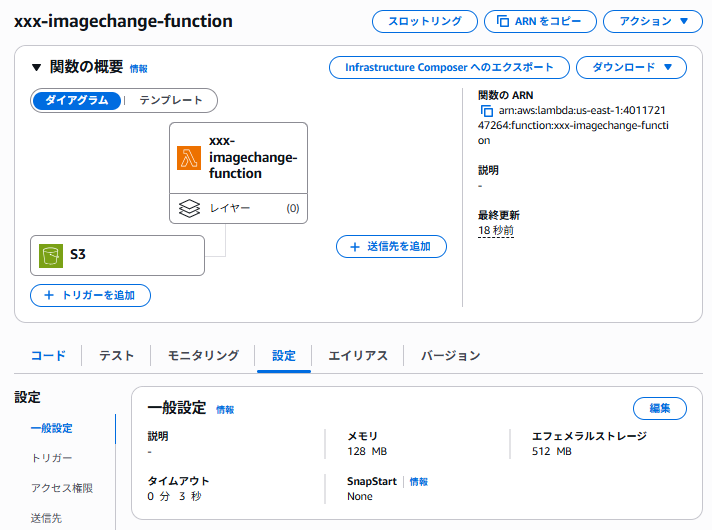Click the function ARN text
The height and width of the screenshot is (530, 712).
pos(573,125)
